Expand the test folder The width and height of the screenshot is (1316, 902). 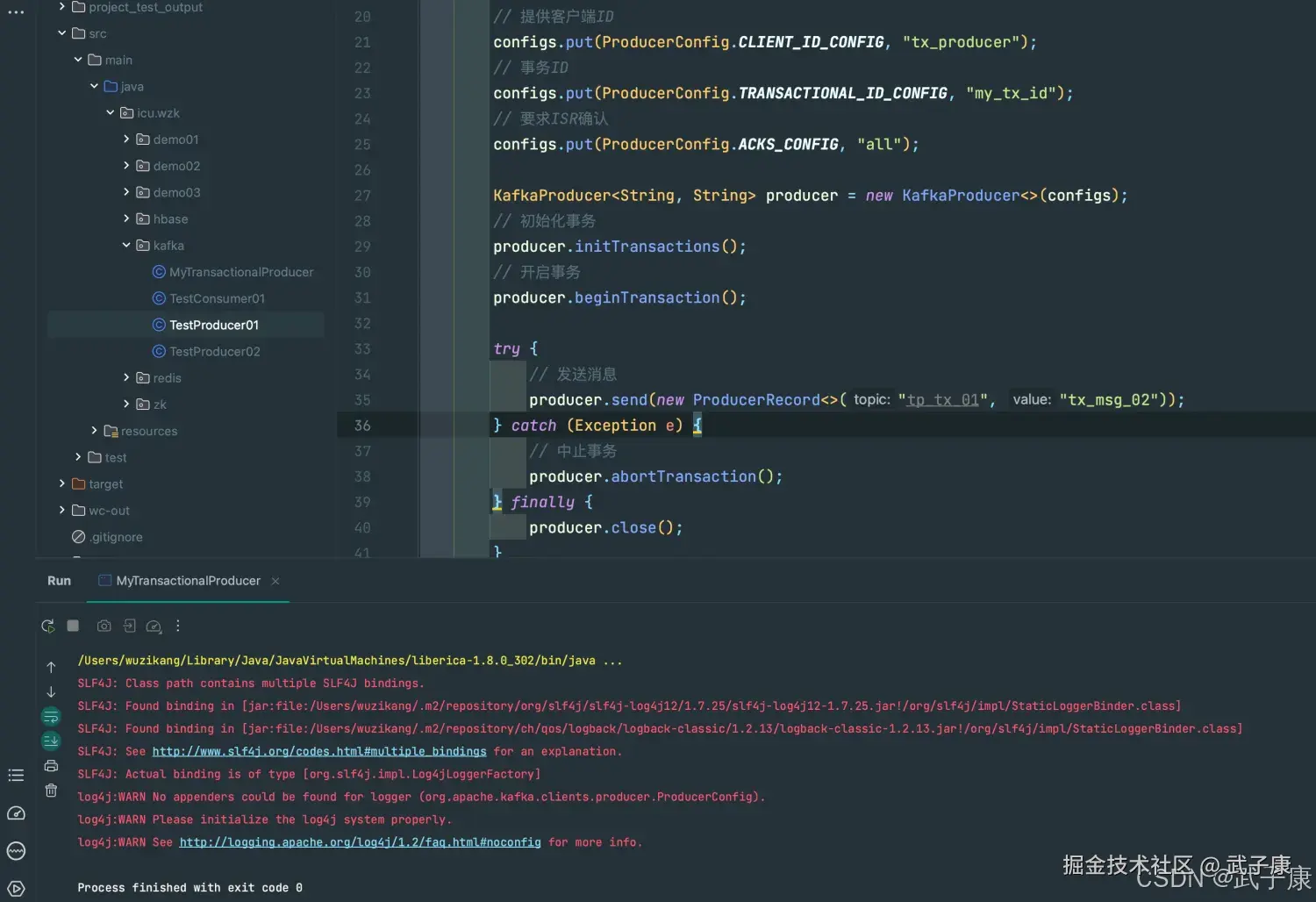78,456
